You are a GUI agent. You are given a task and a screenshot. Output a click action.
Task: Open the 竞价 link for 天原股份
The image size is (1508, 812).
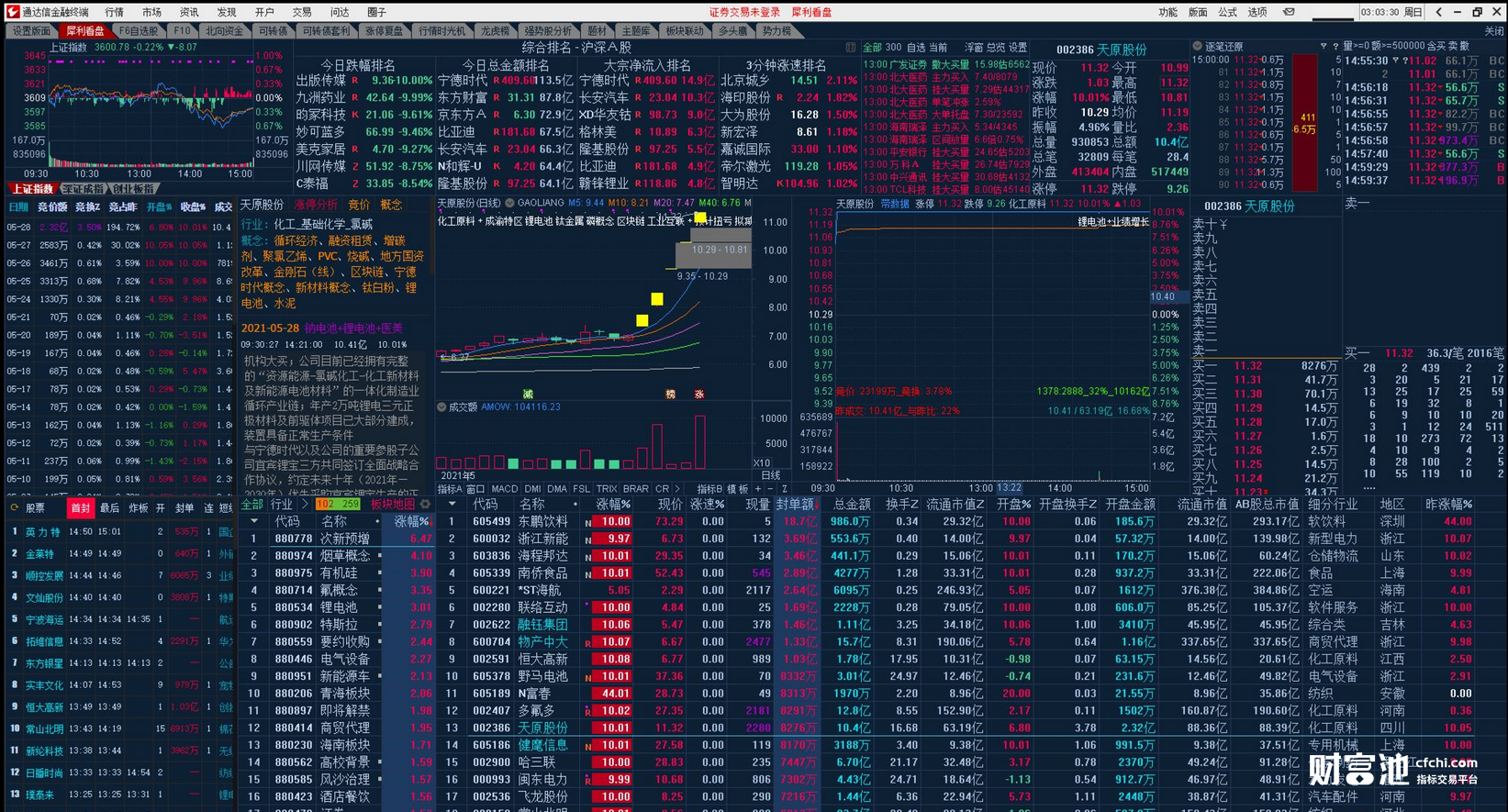point(359,205)
